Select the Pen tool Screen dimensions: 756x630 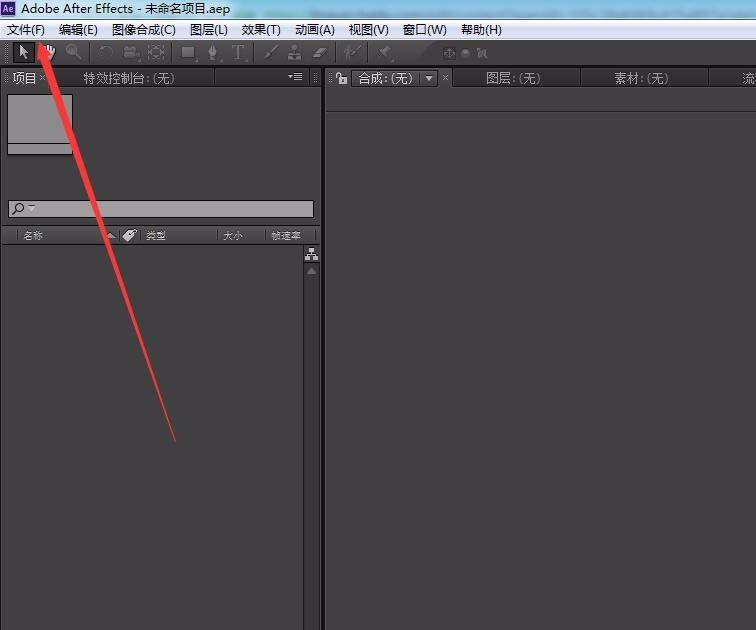pyautogui.click(x=213, y=52)
